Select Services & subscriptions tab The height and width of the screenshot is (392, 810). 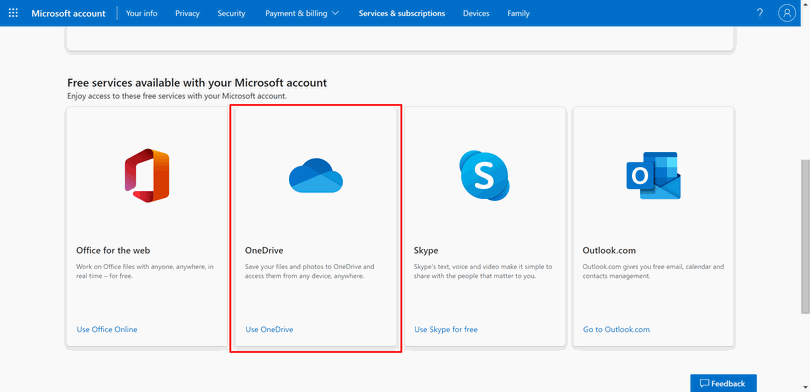[x=402, y=13]
